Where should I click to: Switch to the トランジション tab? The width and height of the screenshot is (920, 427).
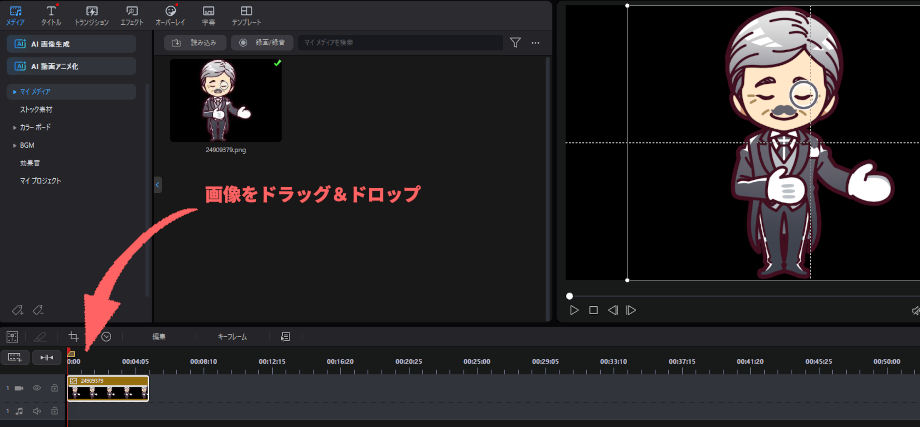pos(91,14)
